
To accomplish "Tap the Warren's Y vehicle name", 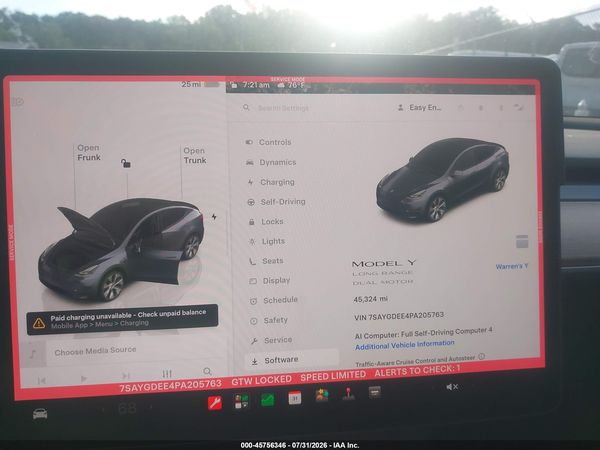I will [512, 266].
